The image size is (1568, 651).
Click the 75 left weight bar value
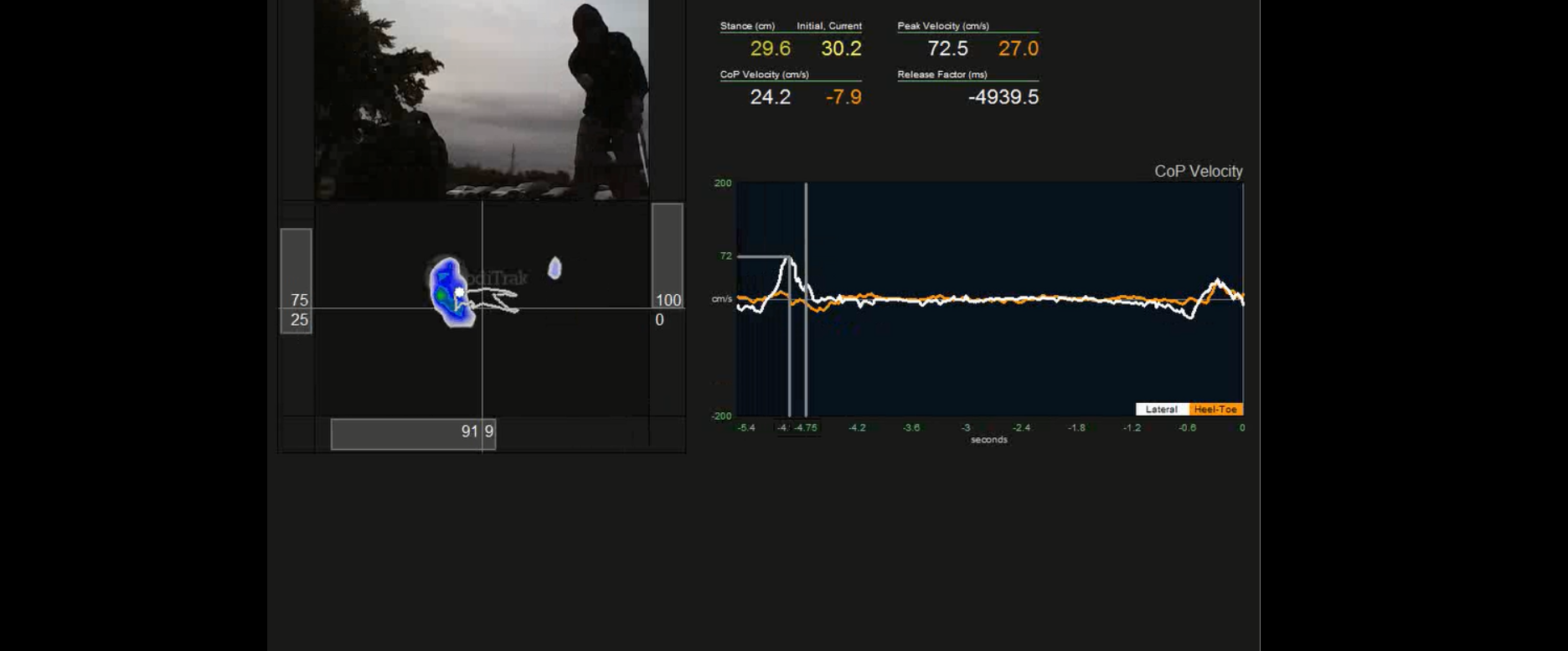[300, 300]
